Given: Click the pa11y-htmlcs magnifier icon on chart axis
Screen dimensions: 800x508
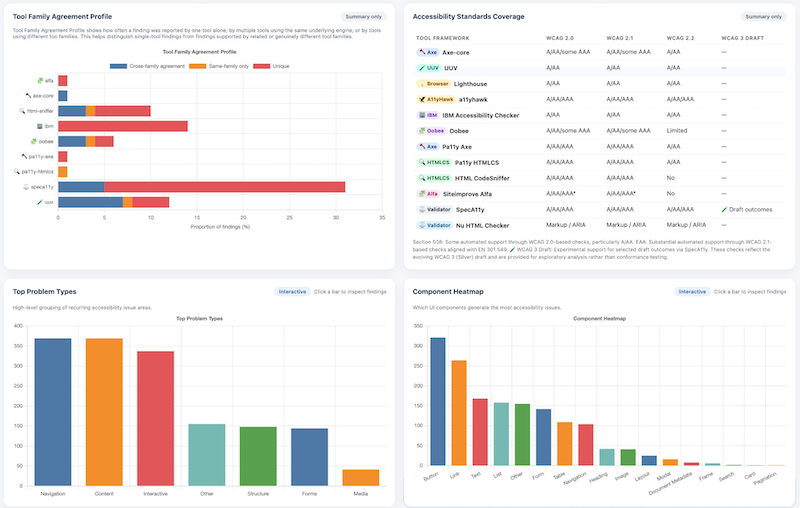Looking at the screenshot, I should click(17, 171).
